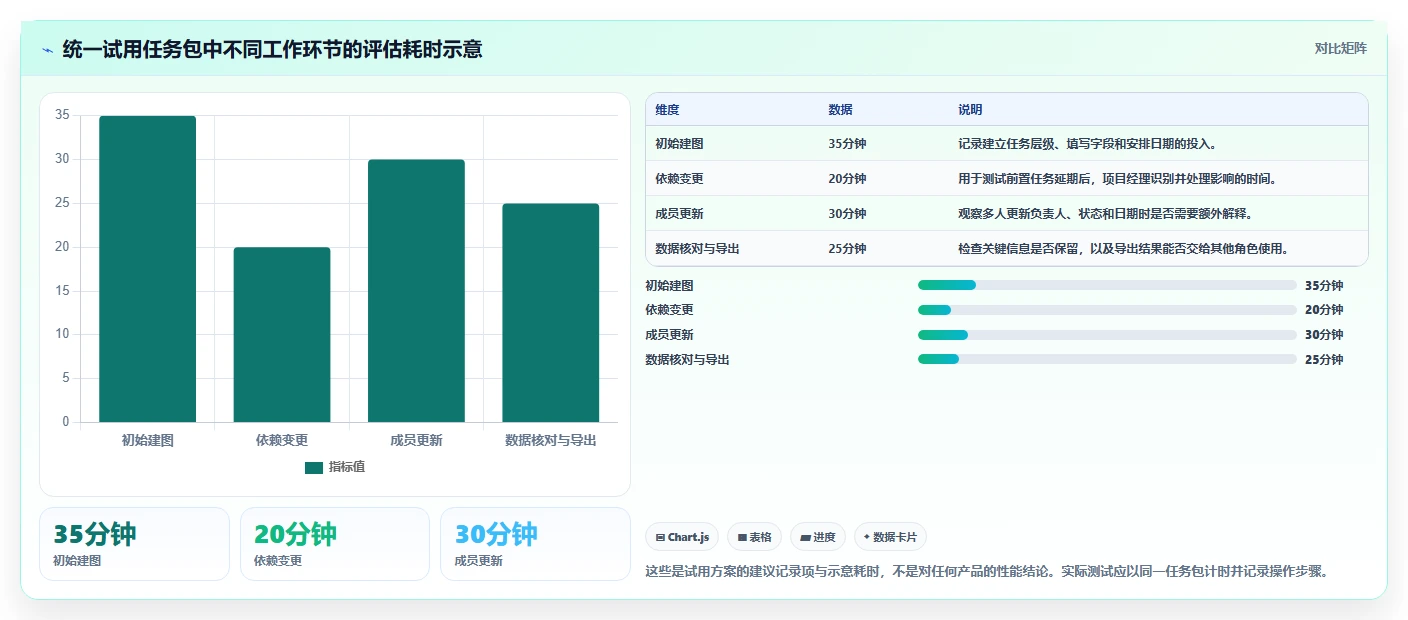This screenshot has width=1408, height=620.
Task: Click the lightning icon beside the title
Action: (48, 49)
